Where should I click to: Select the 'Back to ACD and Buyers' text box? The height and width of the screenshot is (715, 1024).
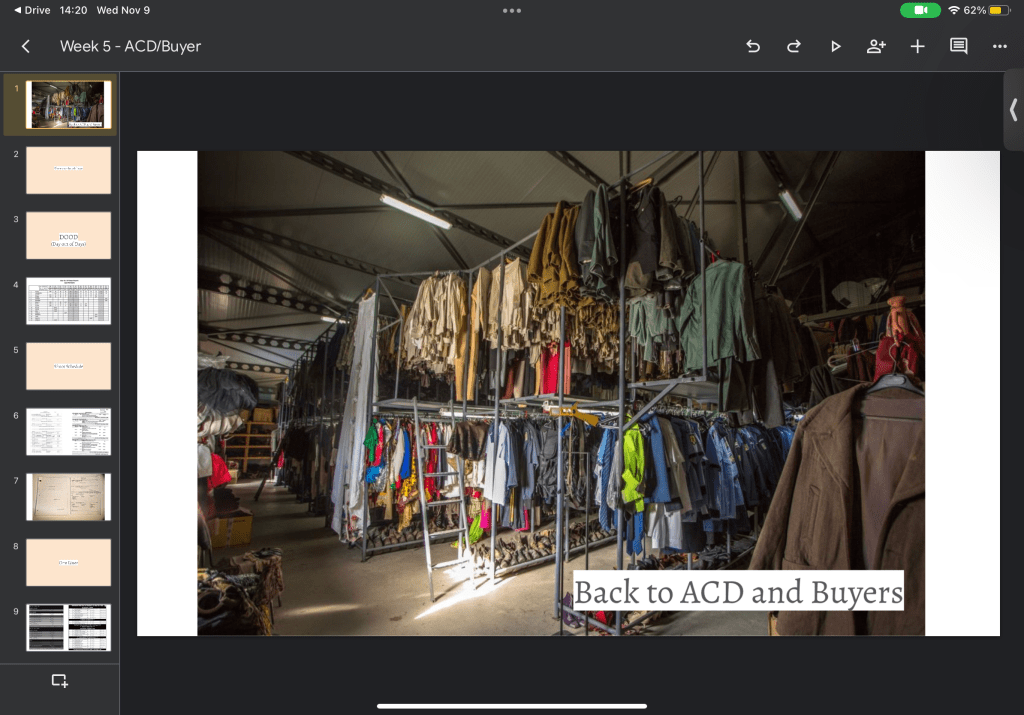coord(738,591)
